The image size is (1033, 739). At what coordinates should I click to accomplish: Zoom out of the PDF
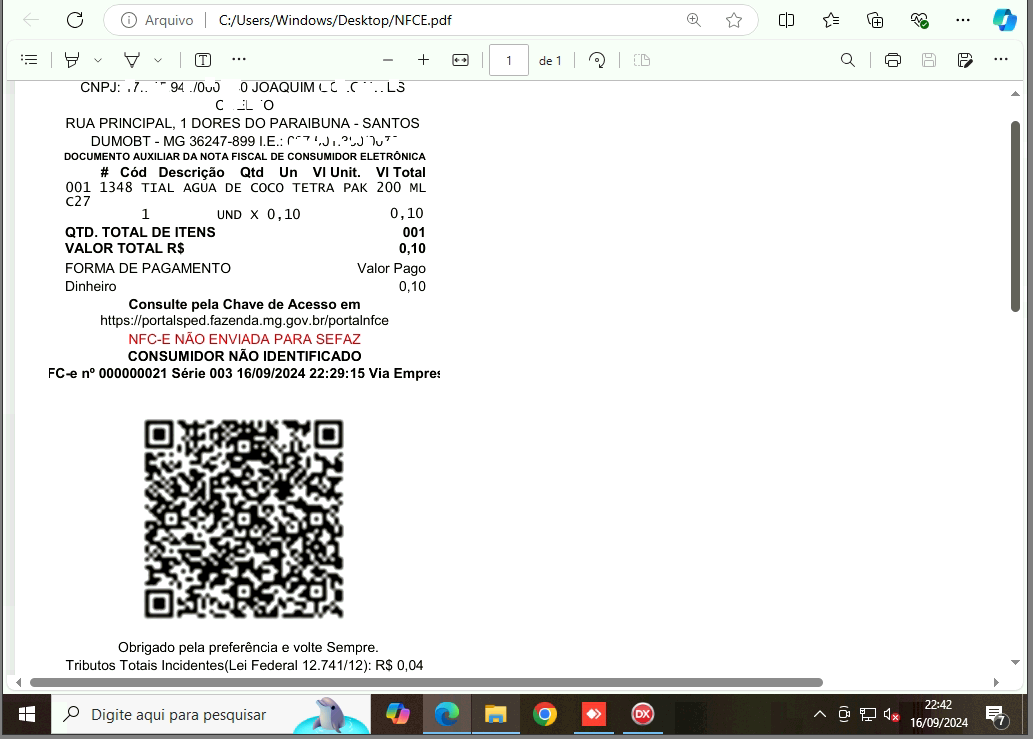click(x=388, y=60)
